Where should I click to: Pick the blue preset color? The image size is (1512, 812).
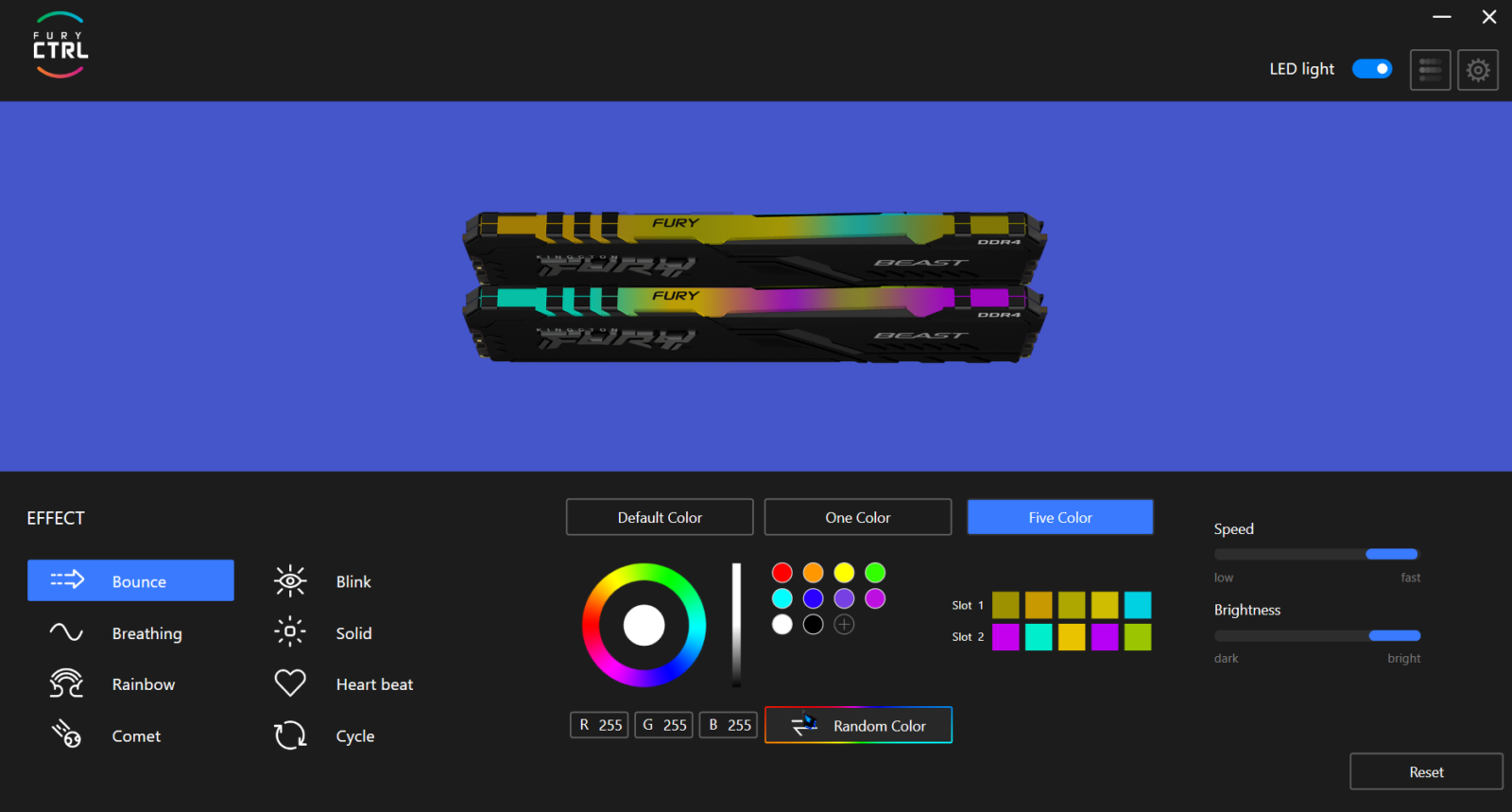pos(814,598)
